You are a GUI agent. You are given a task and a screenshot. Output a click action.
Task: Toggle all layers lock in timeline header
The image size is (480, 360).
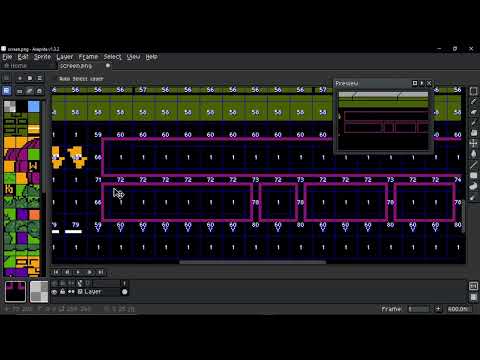(63, 283)
